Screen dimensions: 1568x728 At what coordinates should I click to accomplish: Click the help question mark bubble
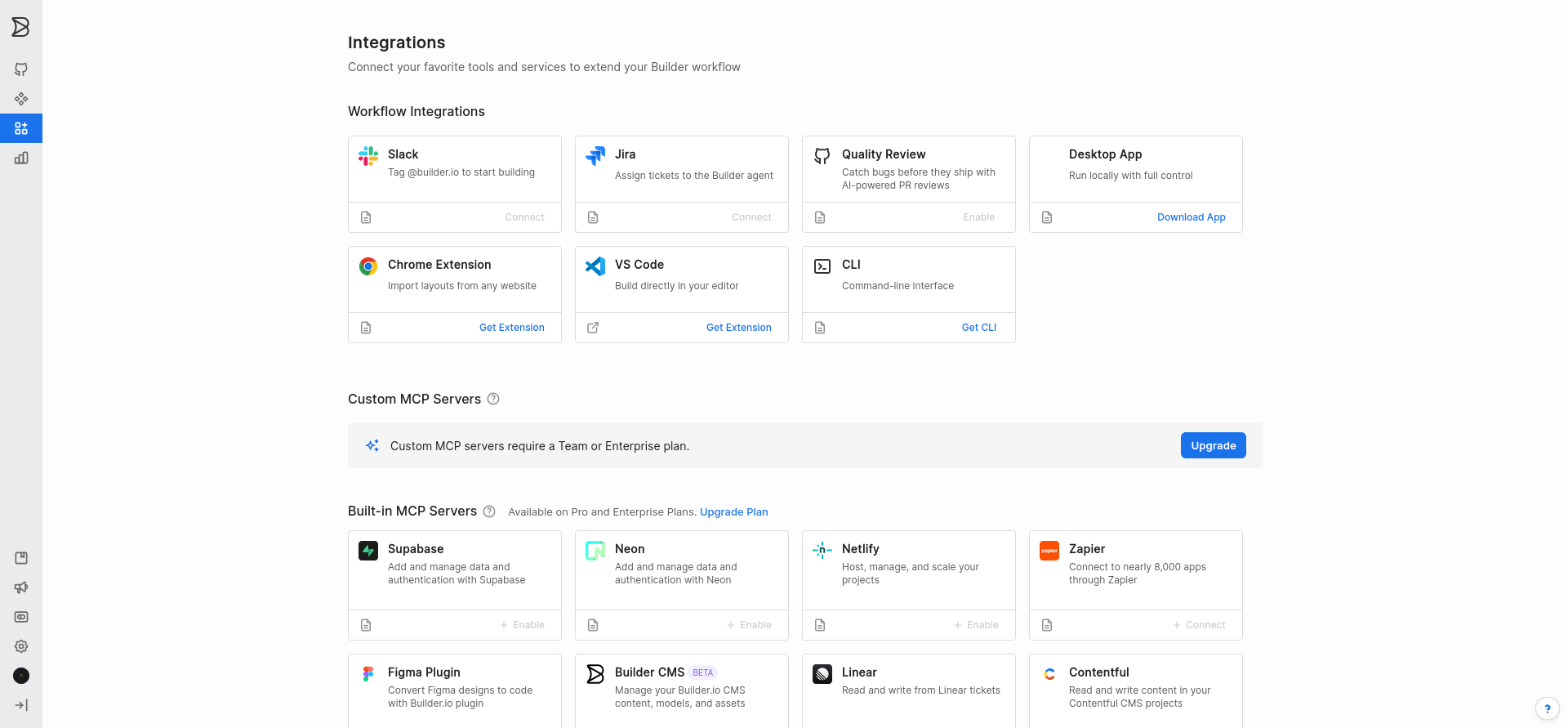pos(1547,708)
